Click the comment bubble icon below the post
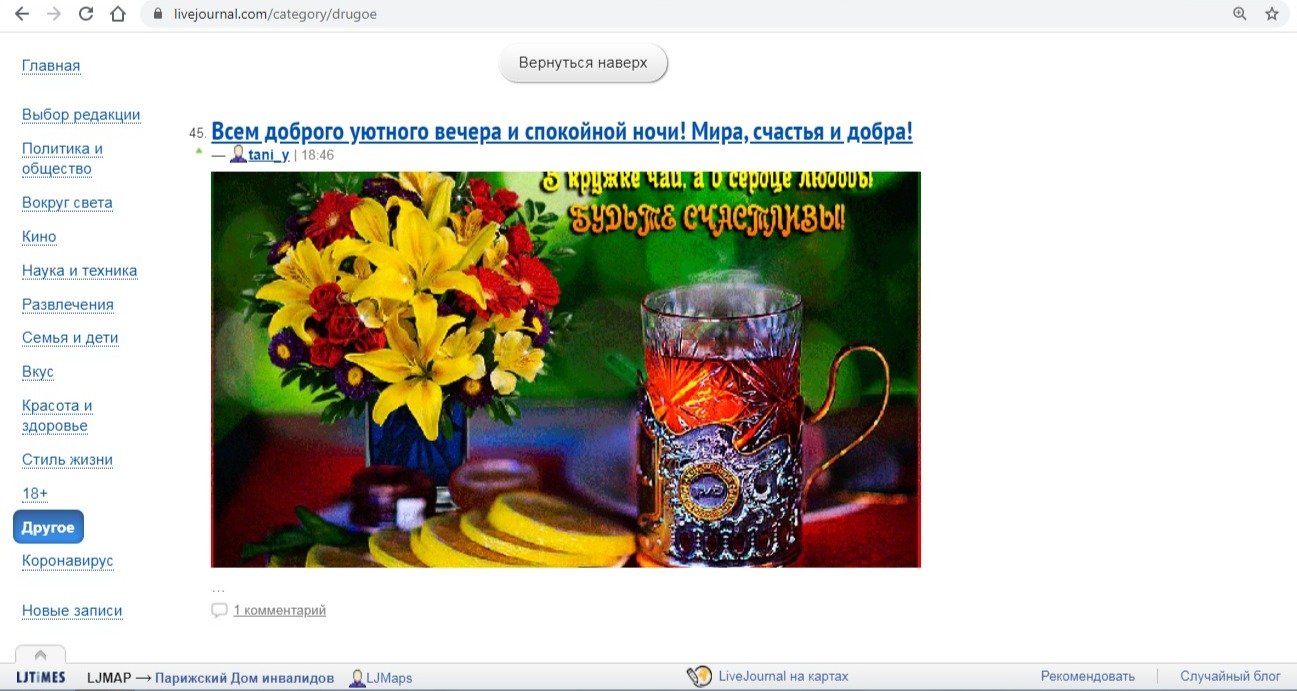This screenshot has height=691, width=1297. coord(219,610)
